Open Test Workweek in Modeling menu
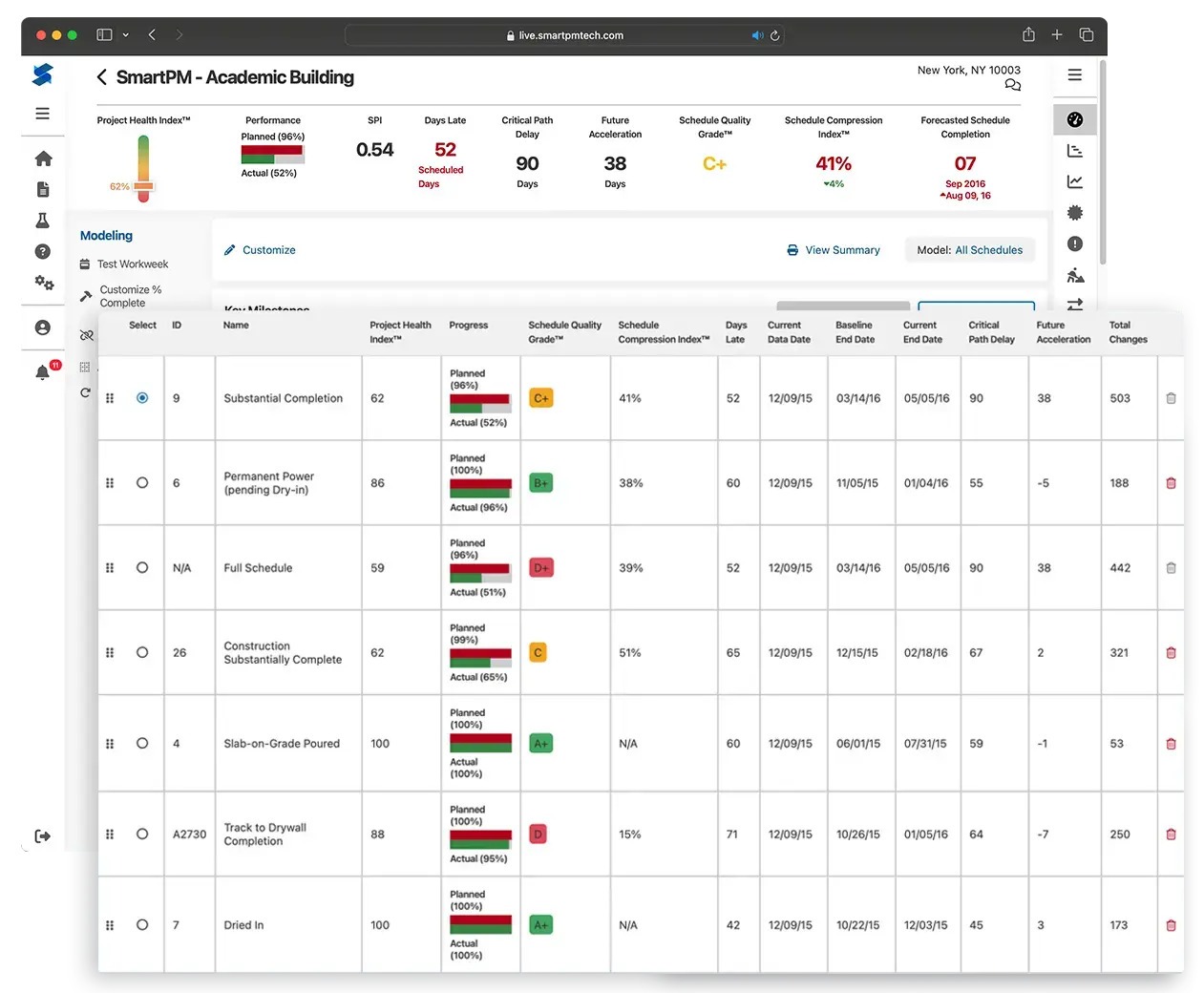Image resolution: width=1204 pixels, height=993 pixels. coord(132,264)
